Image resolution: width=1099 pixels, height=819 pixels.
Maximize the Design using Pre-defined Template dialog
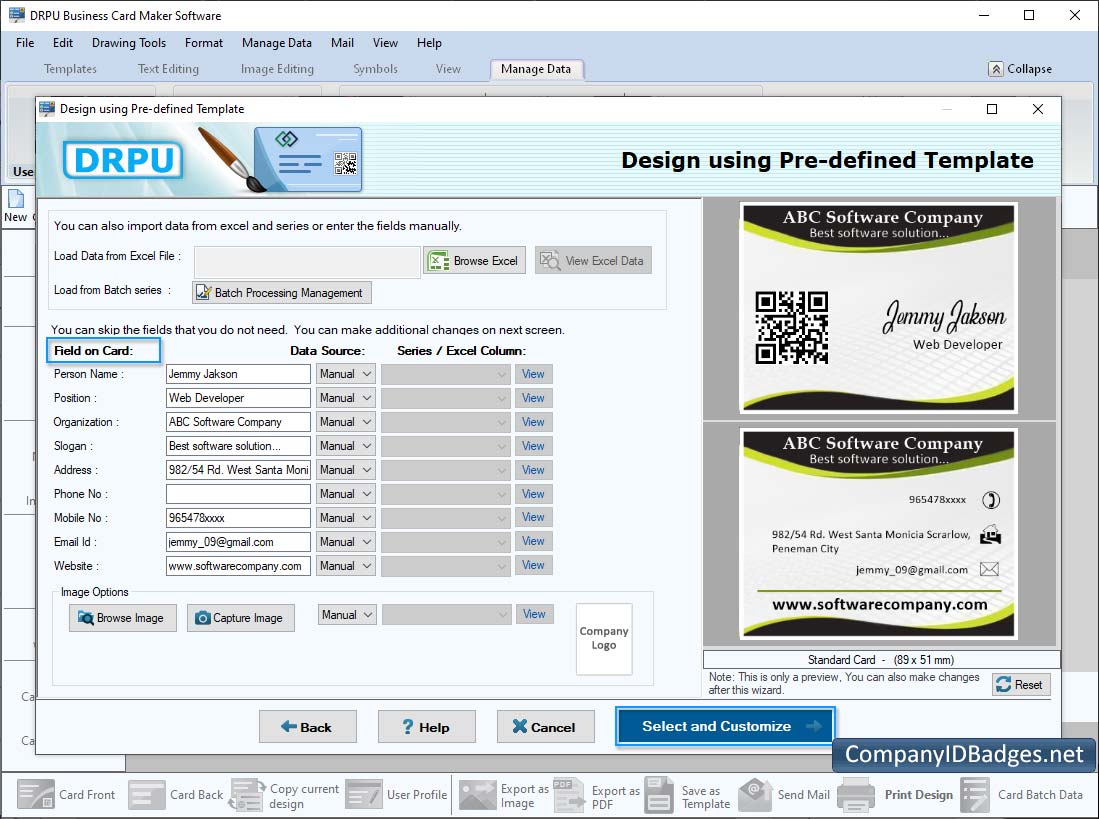pos(992,109)
